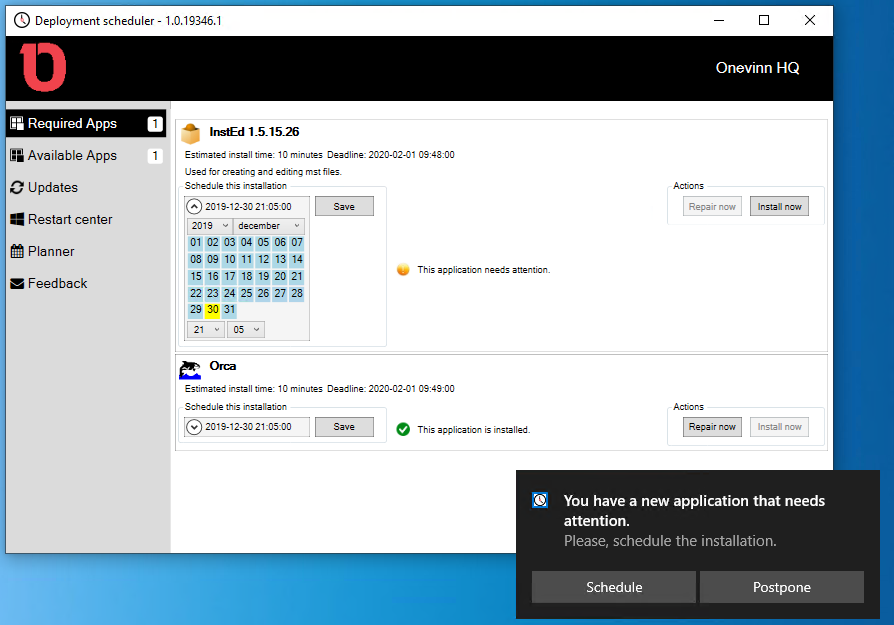Image resolution: width=894 pixels, height=625 pixels.
Task: Click the Restart center Windows icon
Action: pos(17,219)
